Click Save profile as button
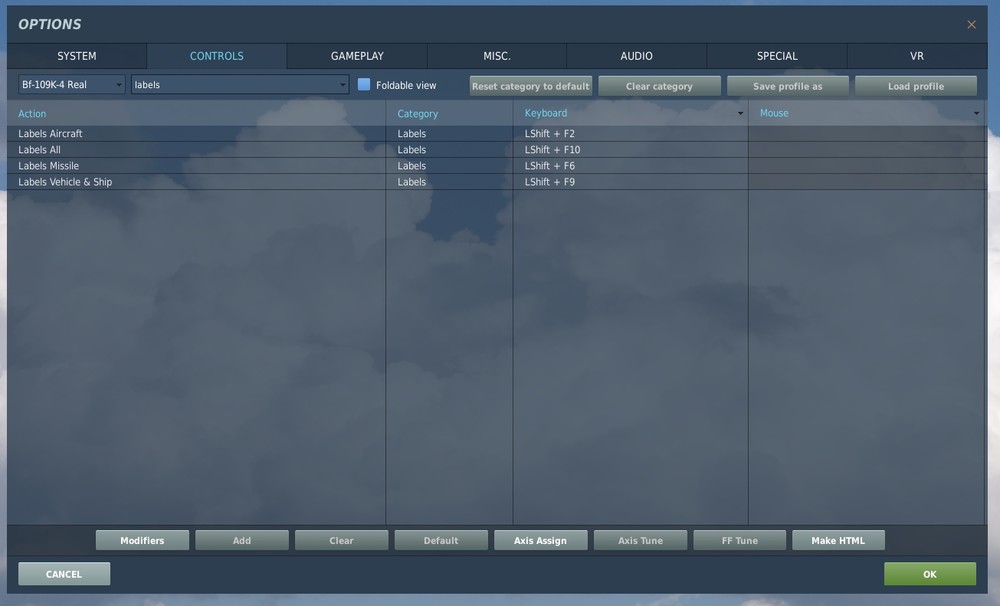The height and width of the screenshot is (606, 1000). coord(788,86)
